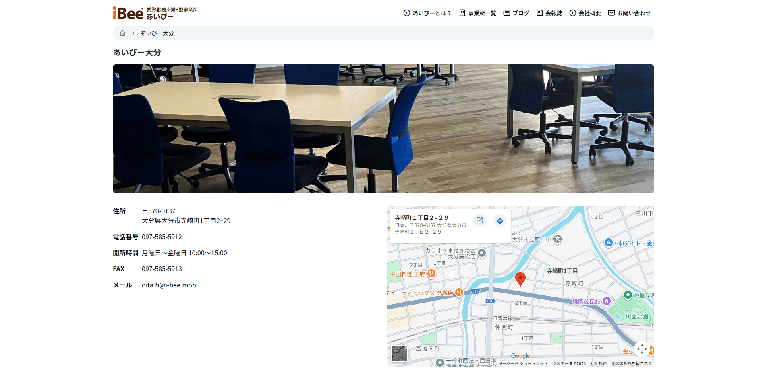
Task: Click the open-larger-map icon in map card
Action: click(x=480, y=221)
